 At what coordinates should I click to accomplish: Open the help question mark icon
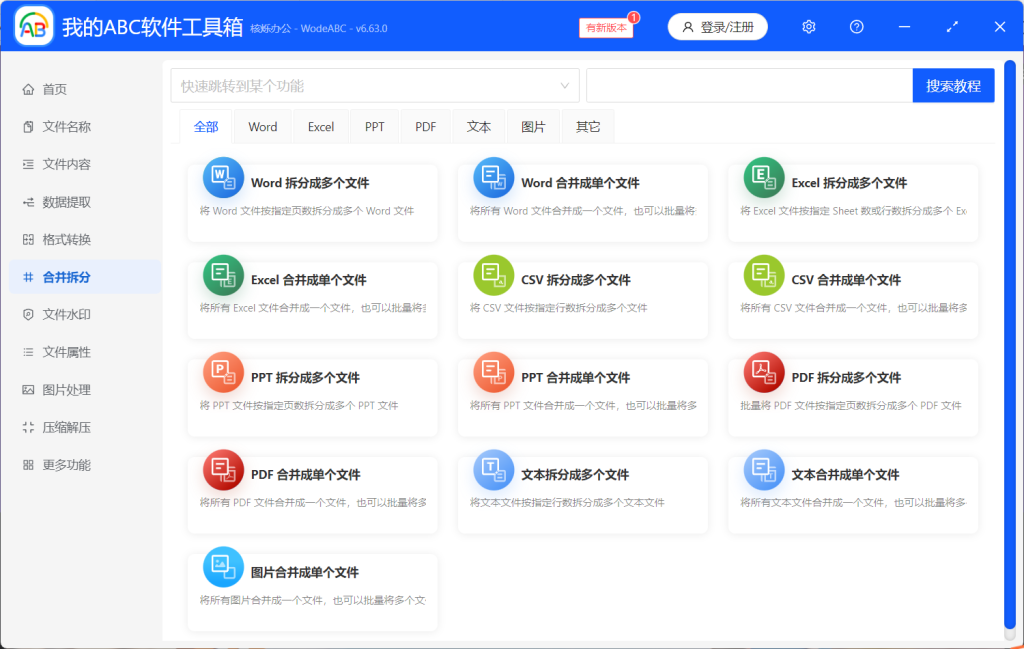point(856,27)
